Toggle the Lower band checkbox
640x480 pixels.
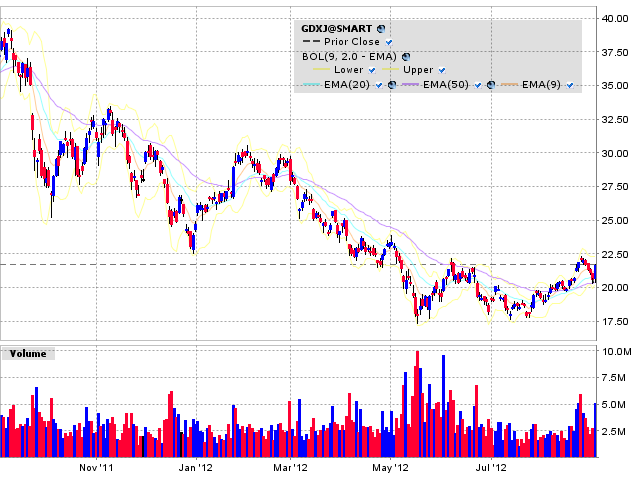coord(372,70)
